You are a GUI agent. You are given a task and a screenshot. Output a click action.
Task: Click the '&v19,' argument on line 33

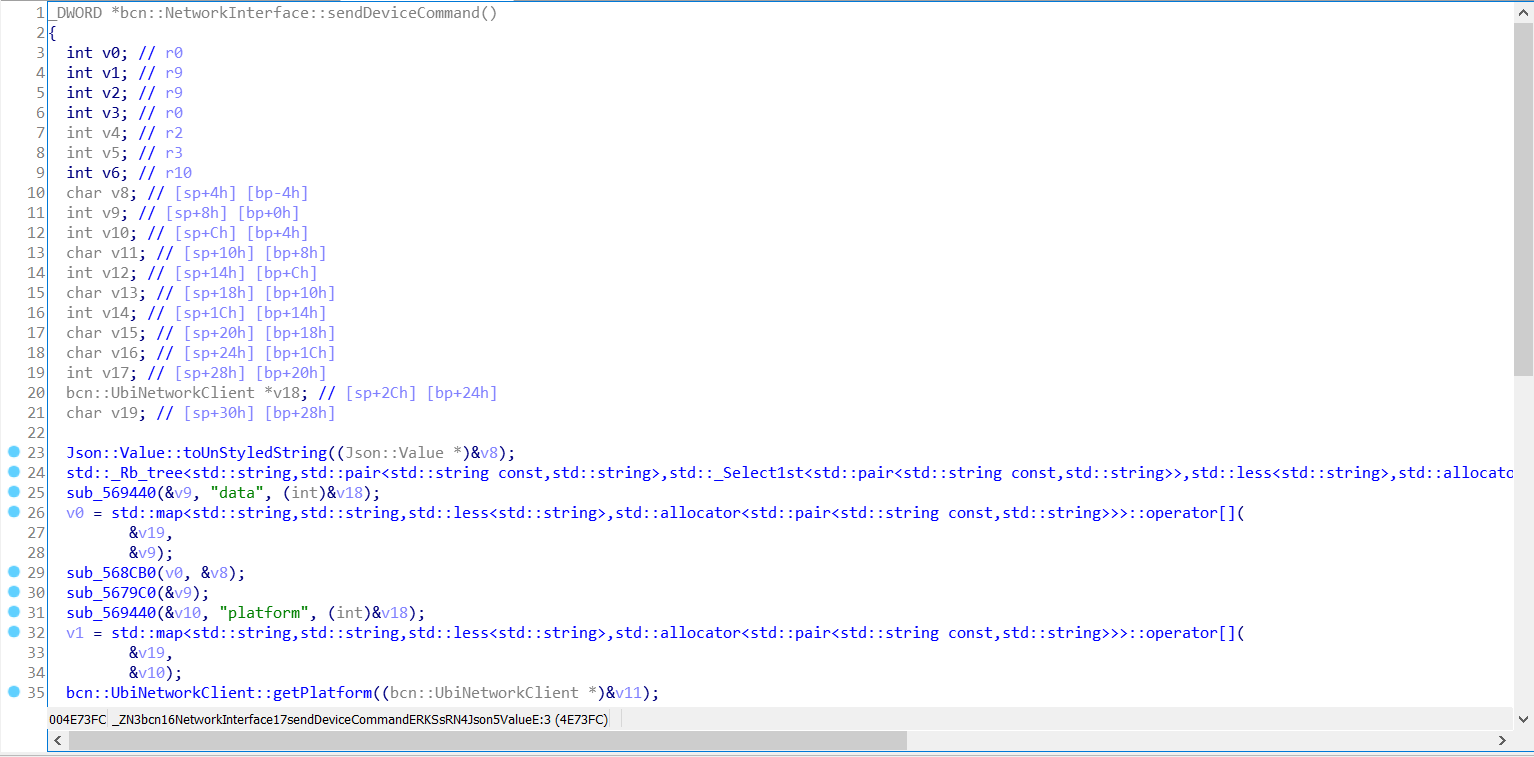point(151,653)
